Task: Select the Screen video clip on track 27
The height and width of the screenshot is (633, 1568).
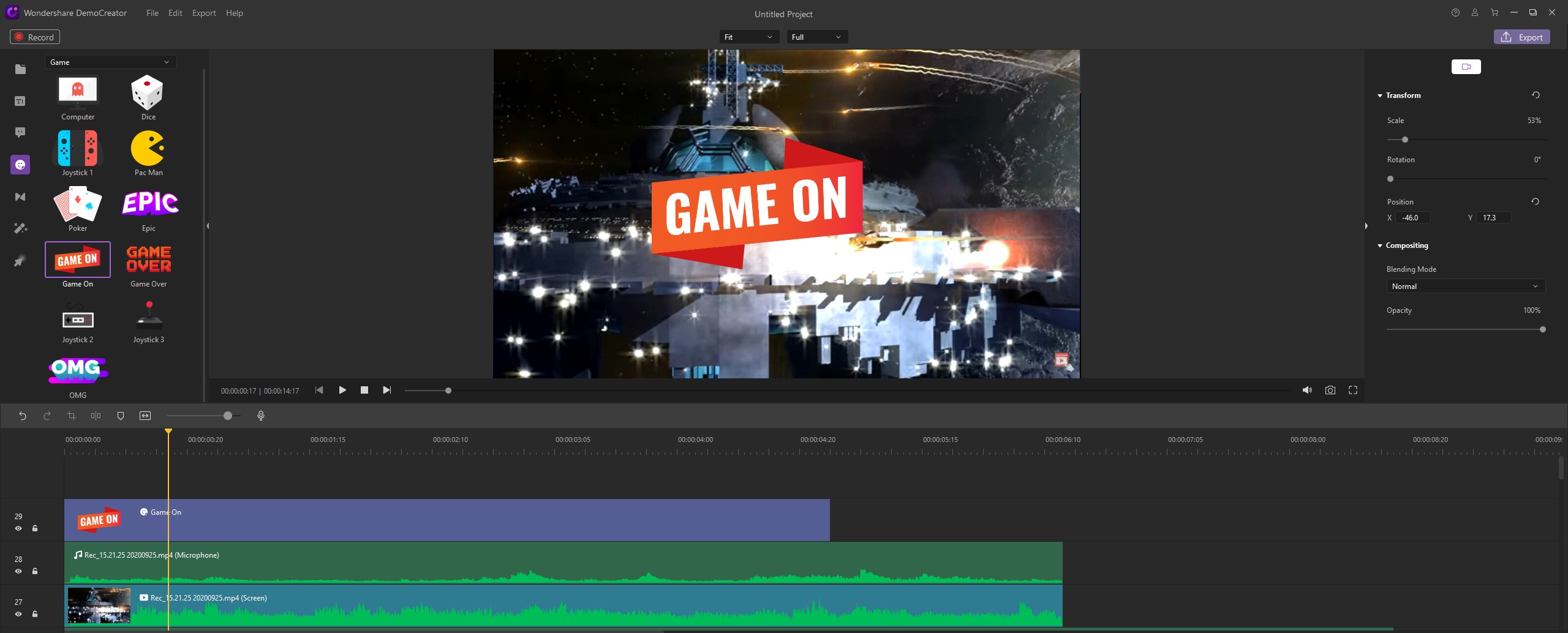Action: (563, 605)
